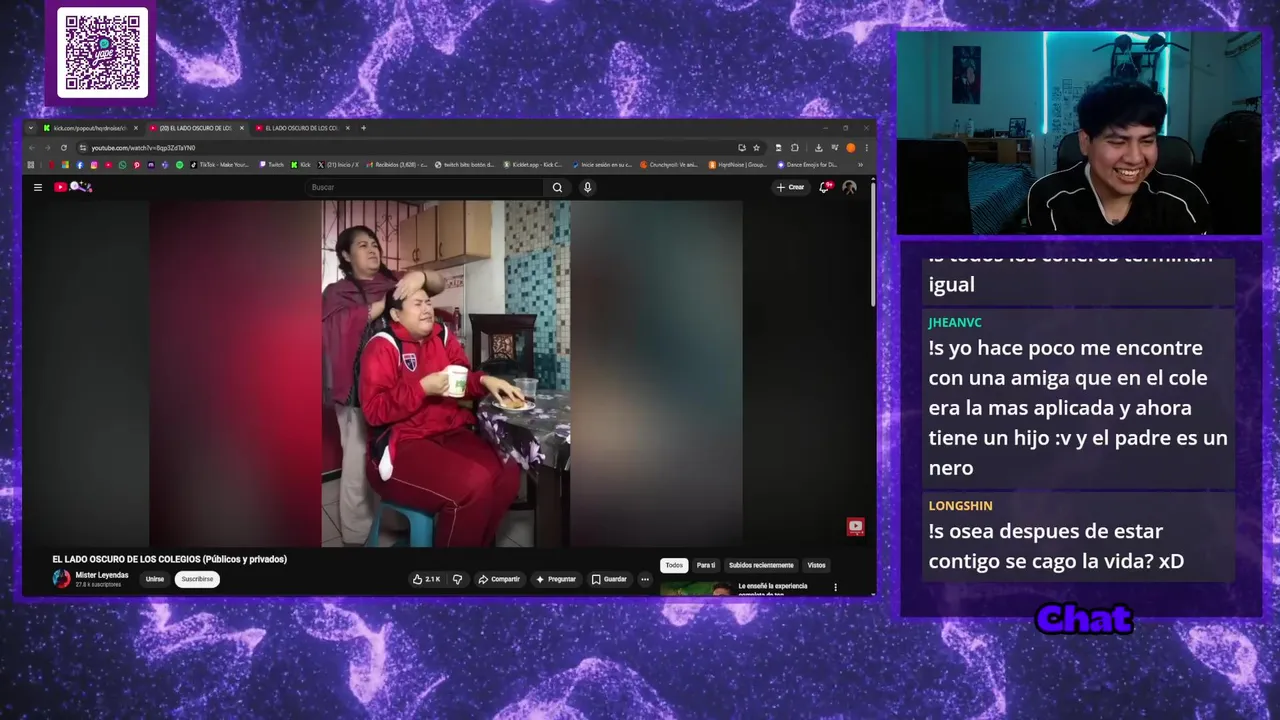Image resolution: width=1280 pixels, height=720 pixels.
Task: Open the account avatar menu
Action: (x=849, y=187)
